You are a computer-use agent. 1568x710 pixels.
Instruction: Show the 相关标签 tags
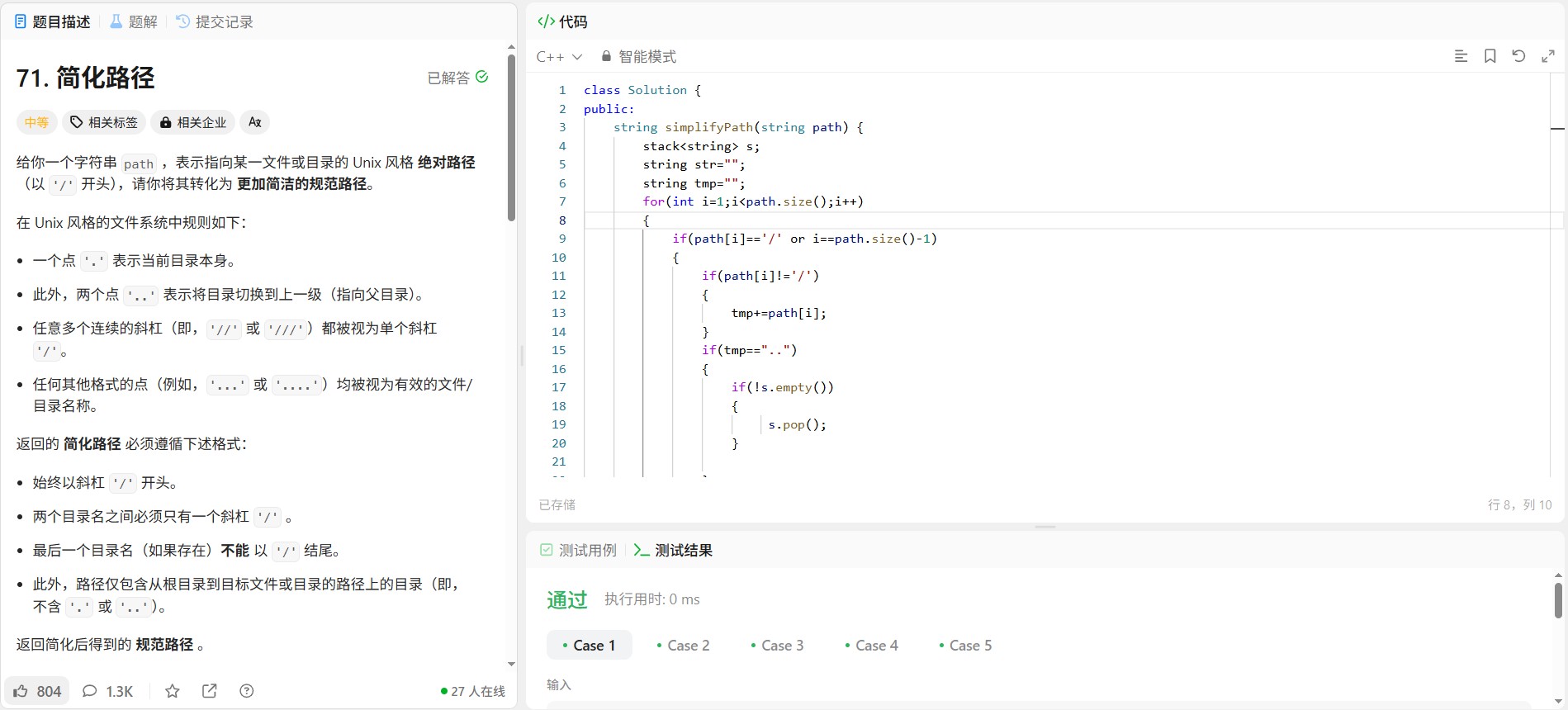coord(104,122)
